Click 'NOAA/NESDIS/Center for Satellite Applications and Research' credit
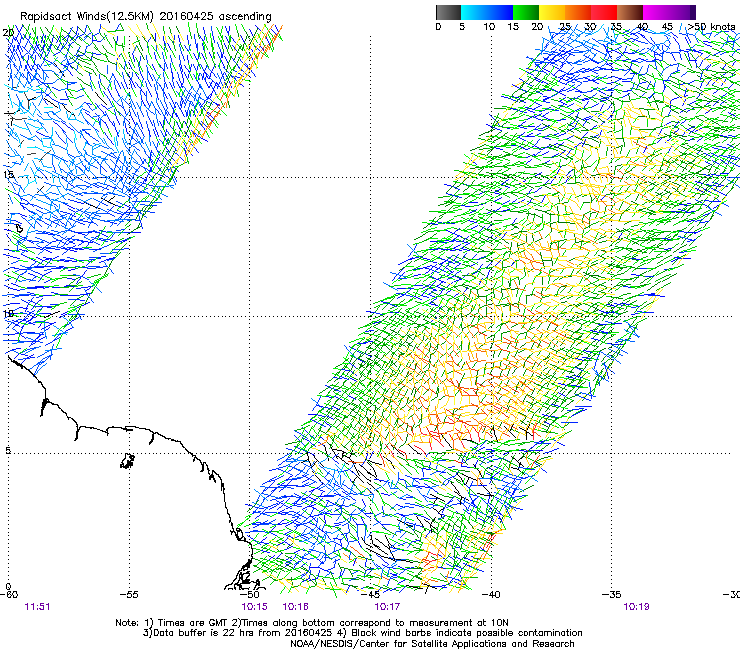 pos(432,644)
